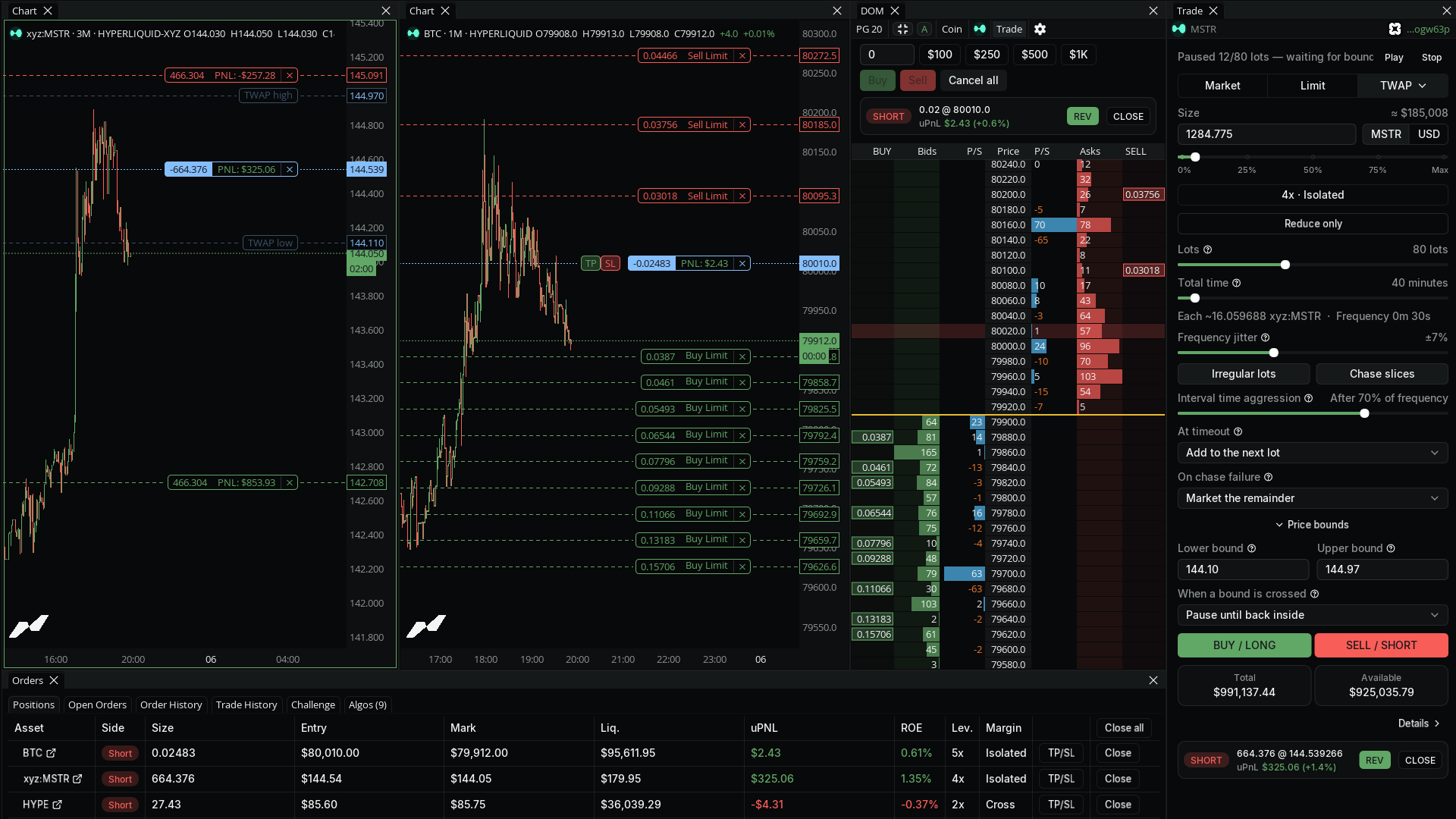Switch to Trade History tab
The image size is (1456, 819).
246,705
